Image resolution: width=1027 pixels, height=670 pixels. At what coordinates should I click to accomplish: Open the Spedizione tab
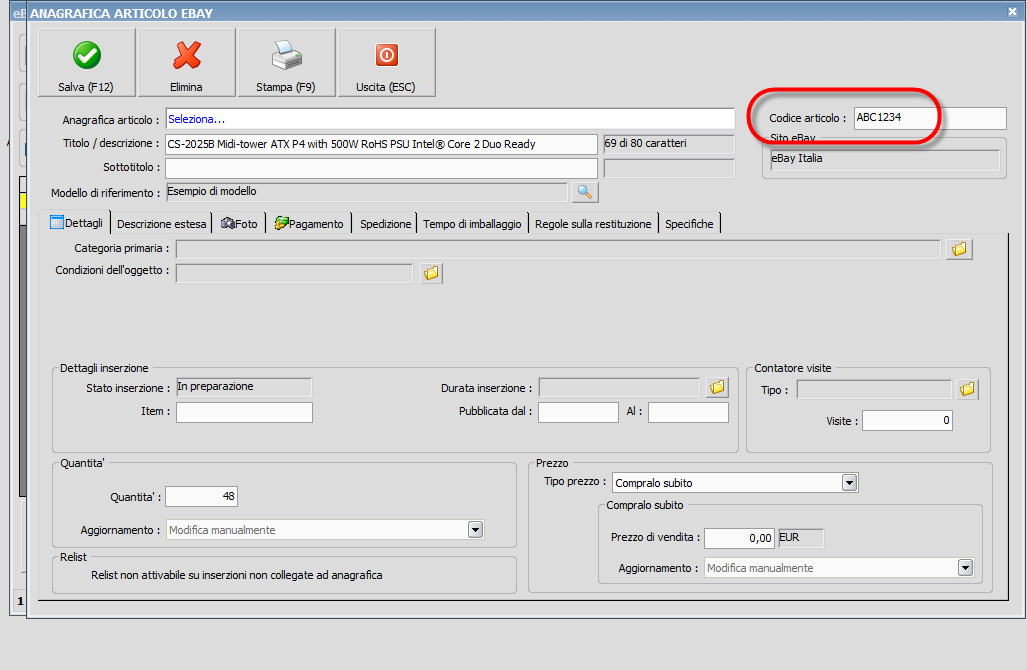tap(385, 224)
